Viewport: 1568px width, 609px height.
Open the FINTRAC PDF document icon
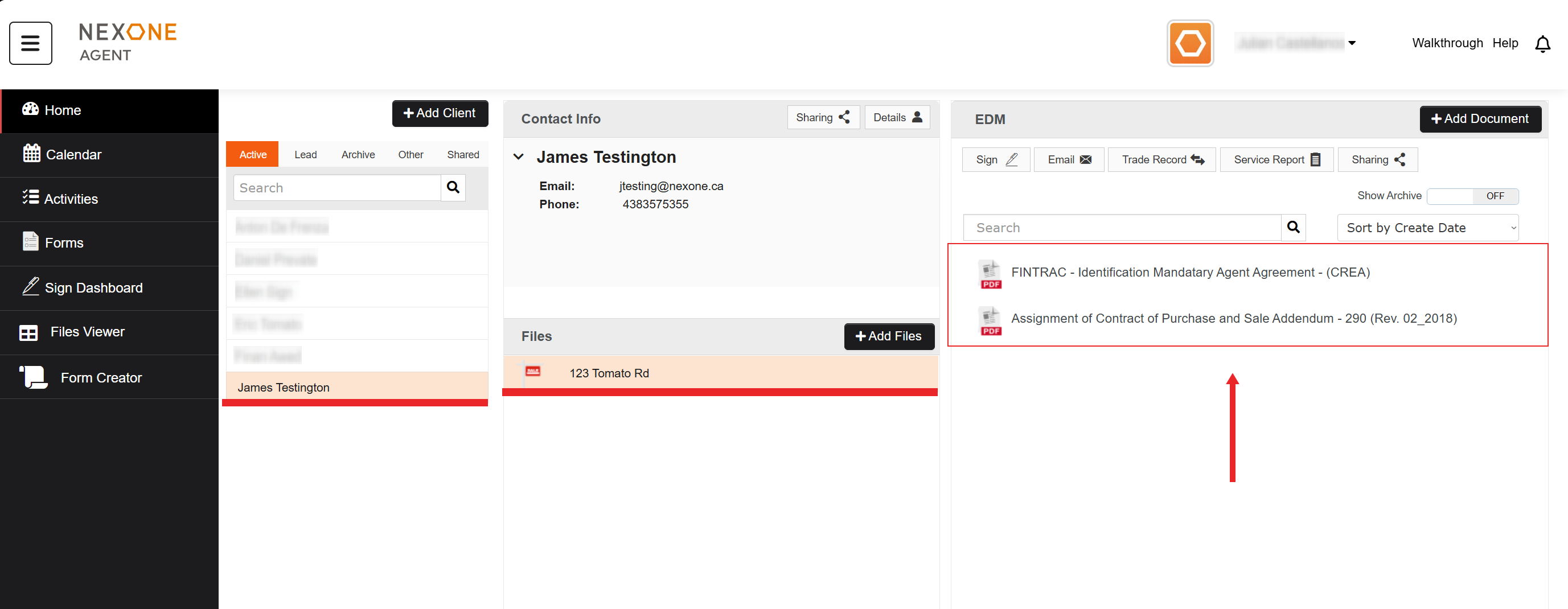(x=990, y=273)
